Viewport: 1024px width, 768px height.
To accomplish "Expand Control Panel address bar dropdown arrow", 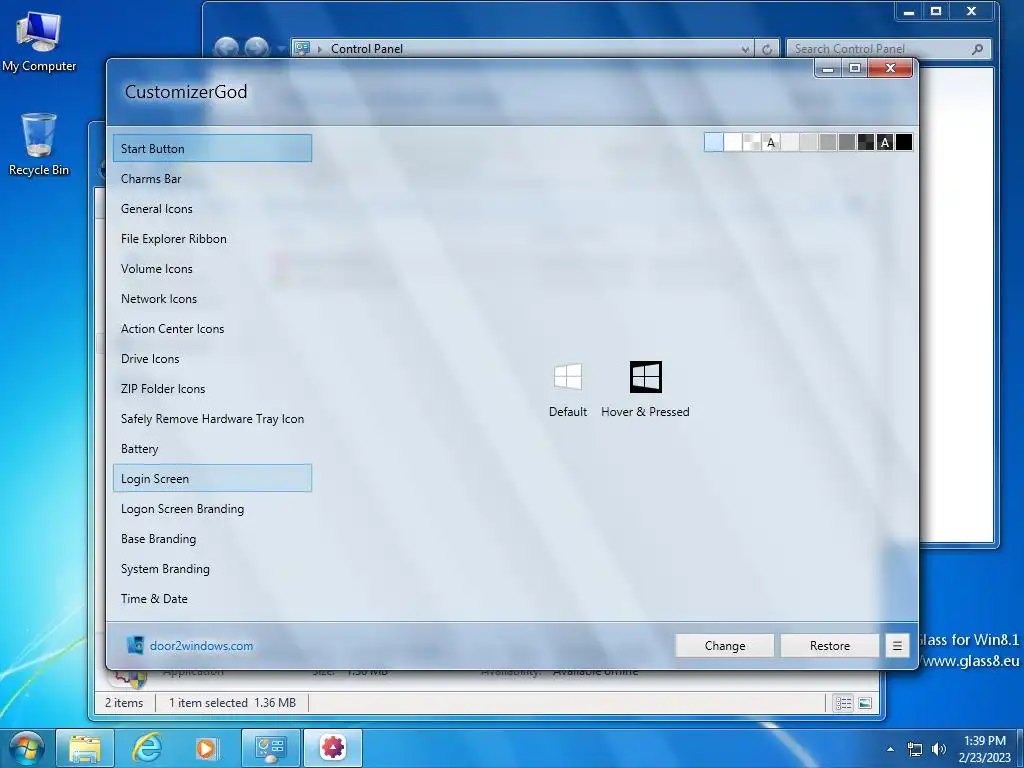I will (745, 49).
